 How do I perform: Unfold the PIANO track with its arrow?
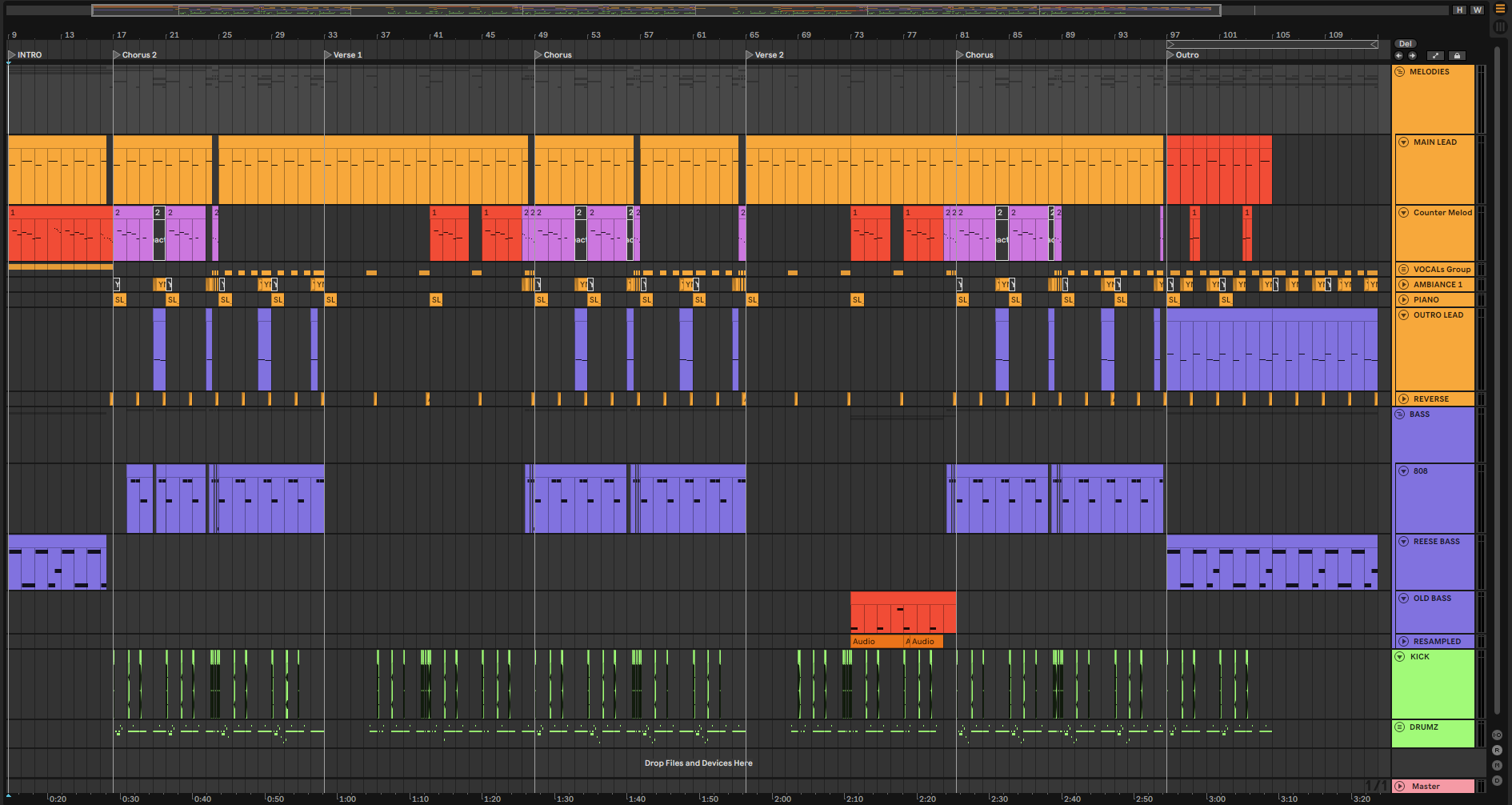pyautogui.click(x=1403, y=300)
